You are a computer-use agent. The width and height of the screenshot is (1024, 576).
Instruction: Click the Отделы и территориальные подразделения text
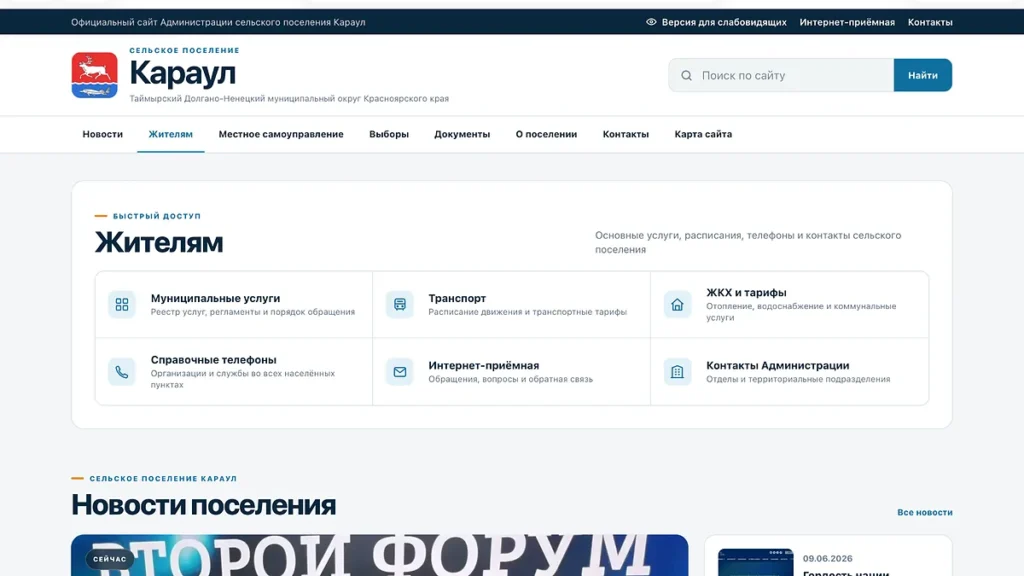(x=798, y=379)
